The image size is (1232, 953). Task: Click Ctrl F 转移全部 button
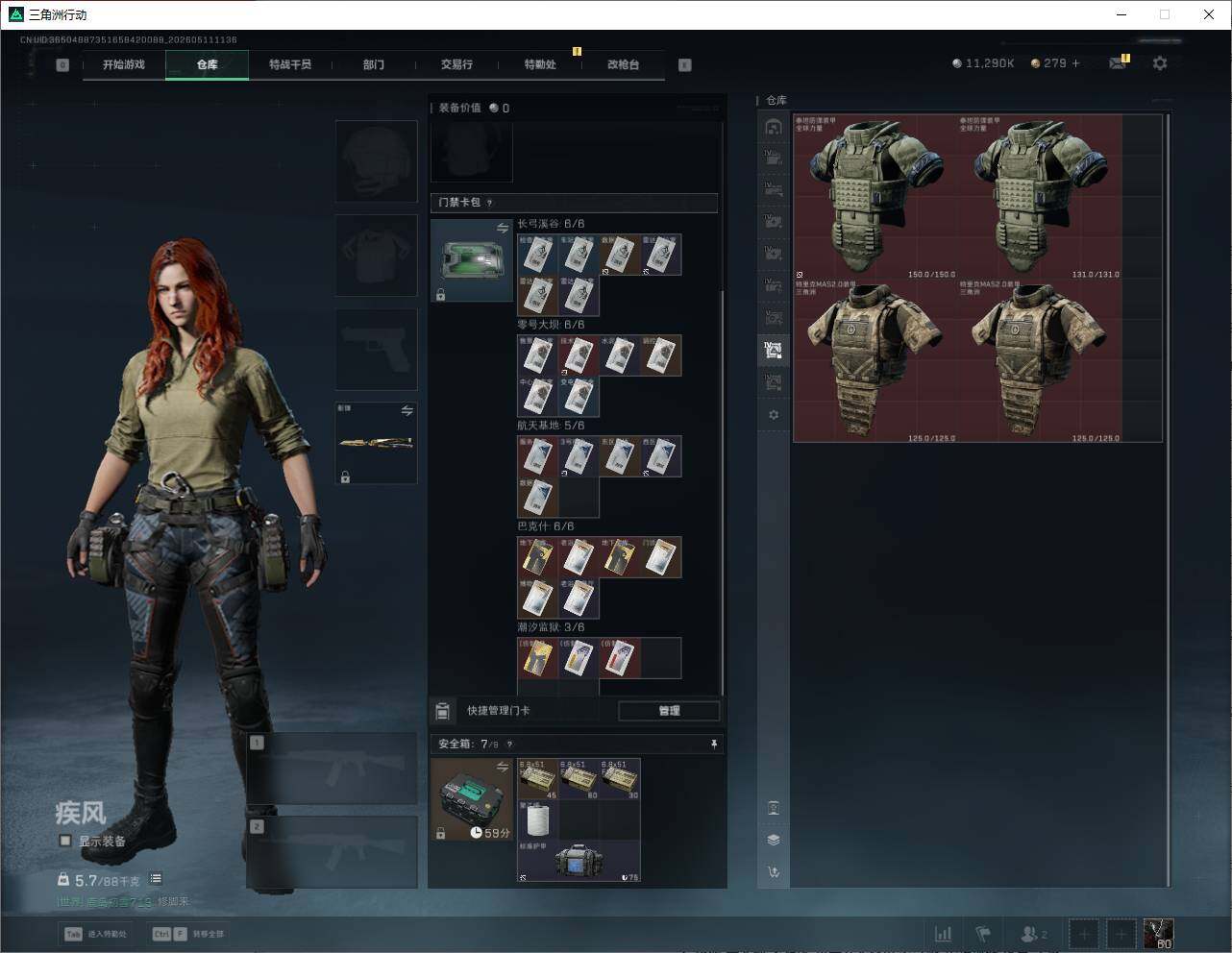pyautogui.click(x=188, y=934)
